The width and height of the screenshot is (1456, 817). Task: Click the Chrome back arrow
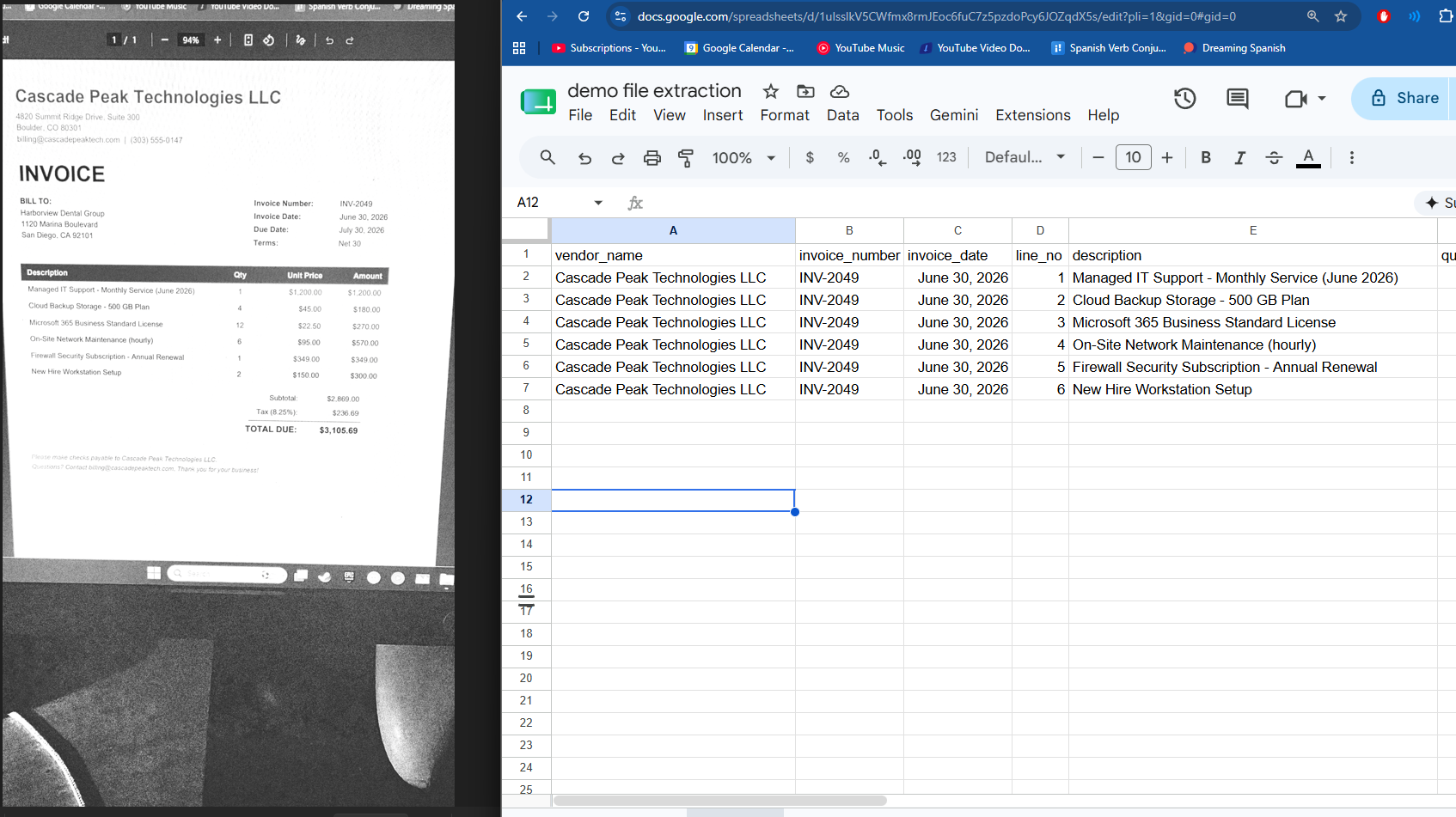[522, 16]
